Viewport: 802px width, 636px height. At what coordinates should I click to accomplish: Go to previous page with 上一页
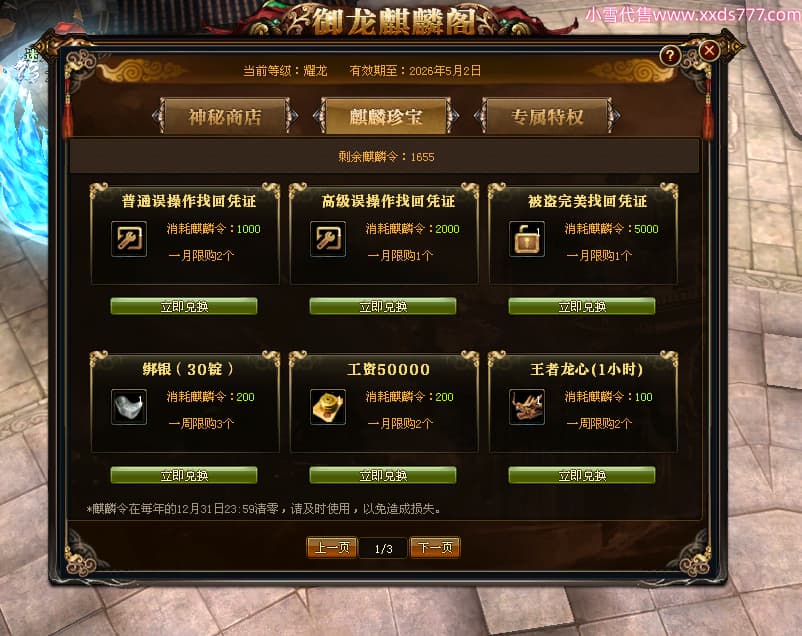click(332, 548)
